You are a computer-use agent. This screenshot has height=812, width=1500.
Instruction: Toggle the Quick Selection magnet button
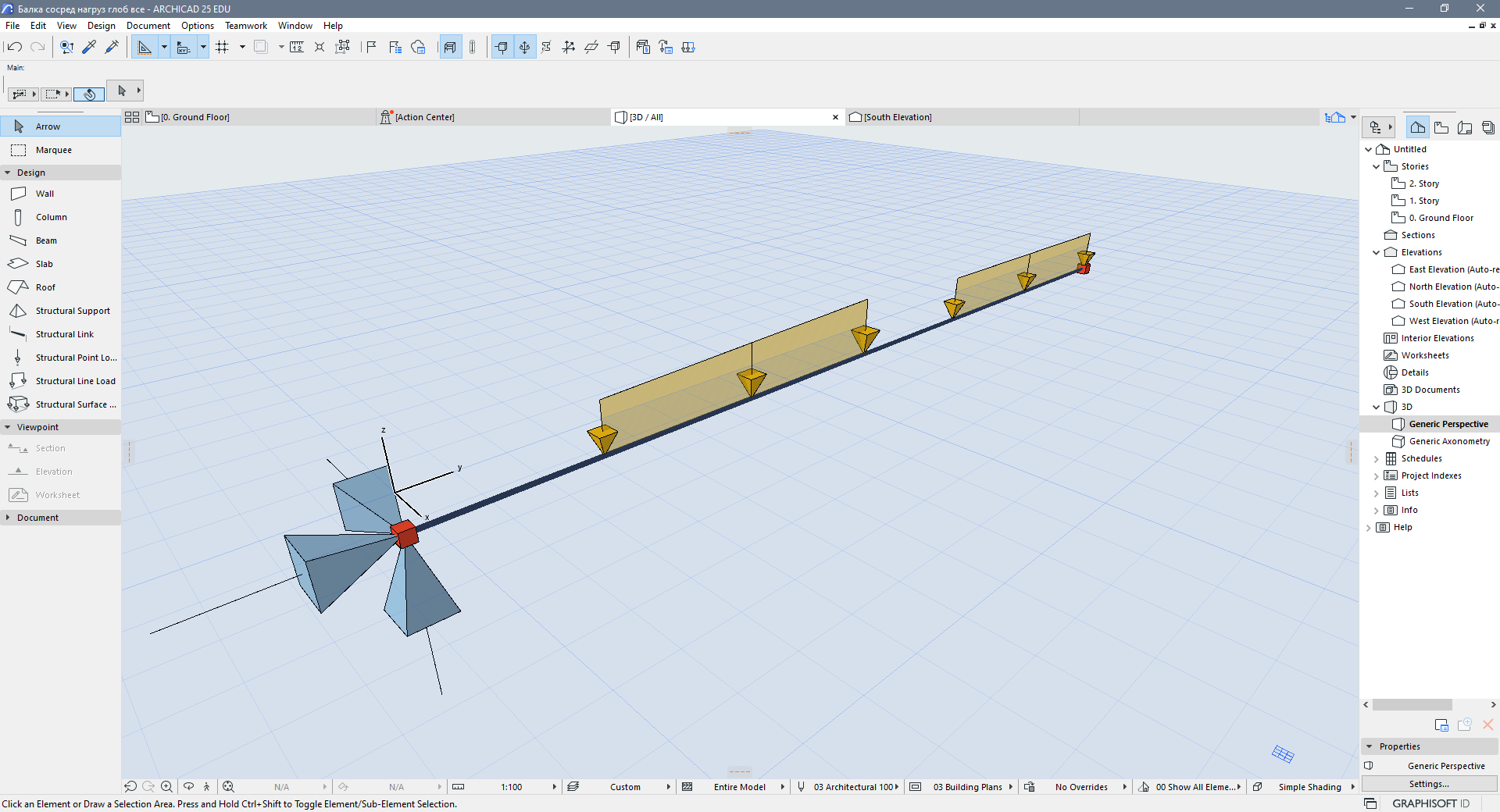point(89,94)
